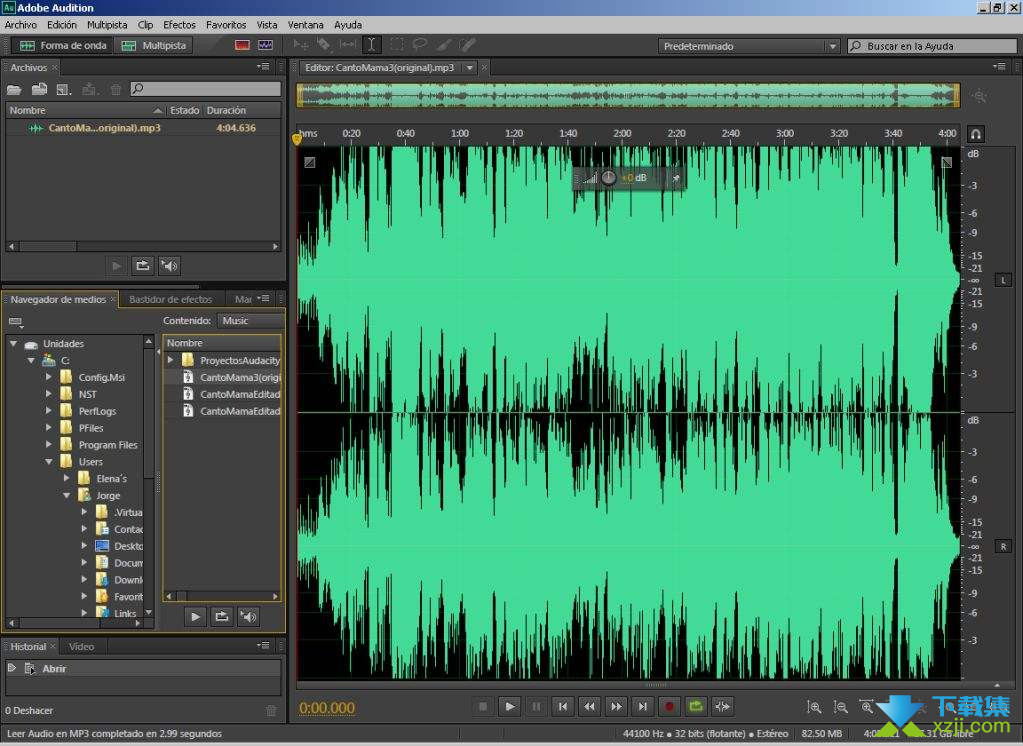
Task: Select the Spot Healing Brush tool
Action: point(468,44)
